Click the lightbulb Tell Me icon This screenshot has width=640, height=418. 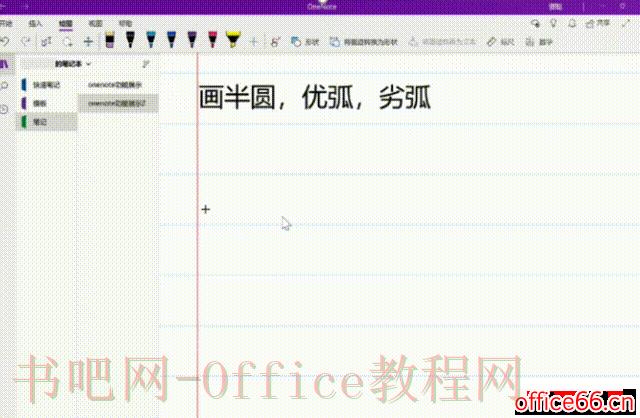pos(553,24)
